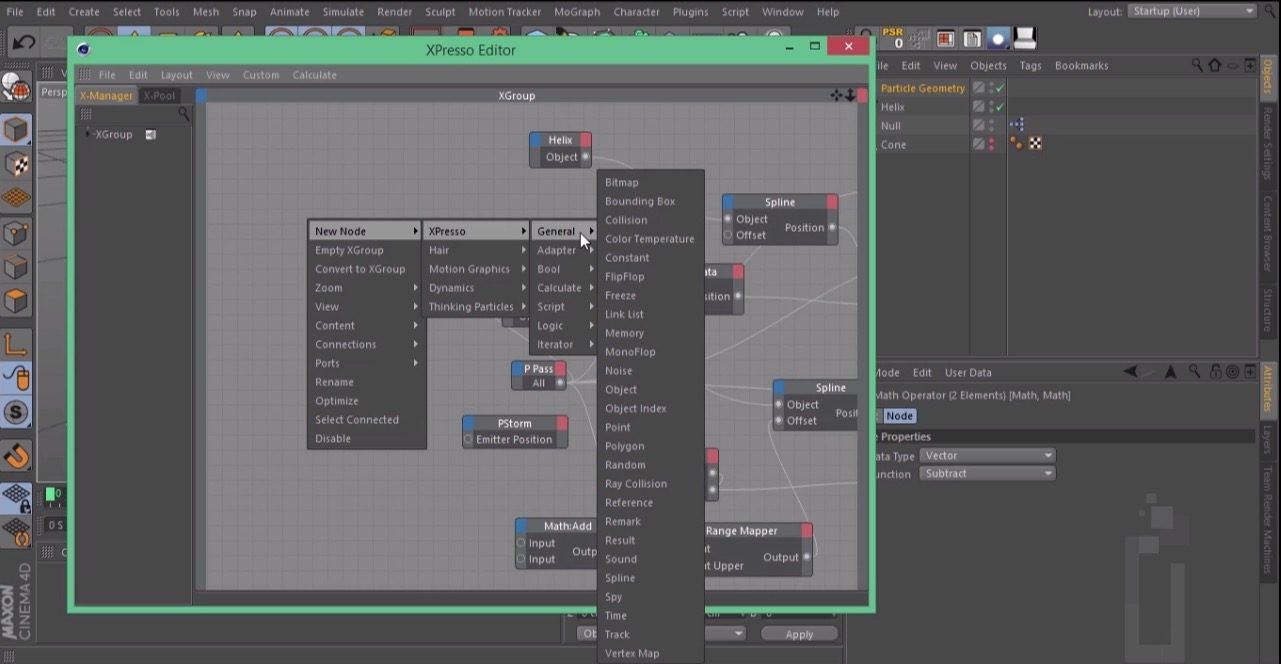Click the checkered texture tag on Cone
The image size is (1281, 664).
(1036, 144)
